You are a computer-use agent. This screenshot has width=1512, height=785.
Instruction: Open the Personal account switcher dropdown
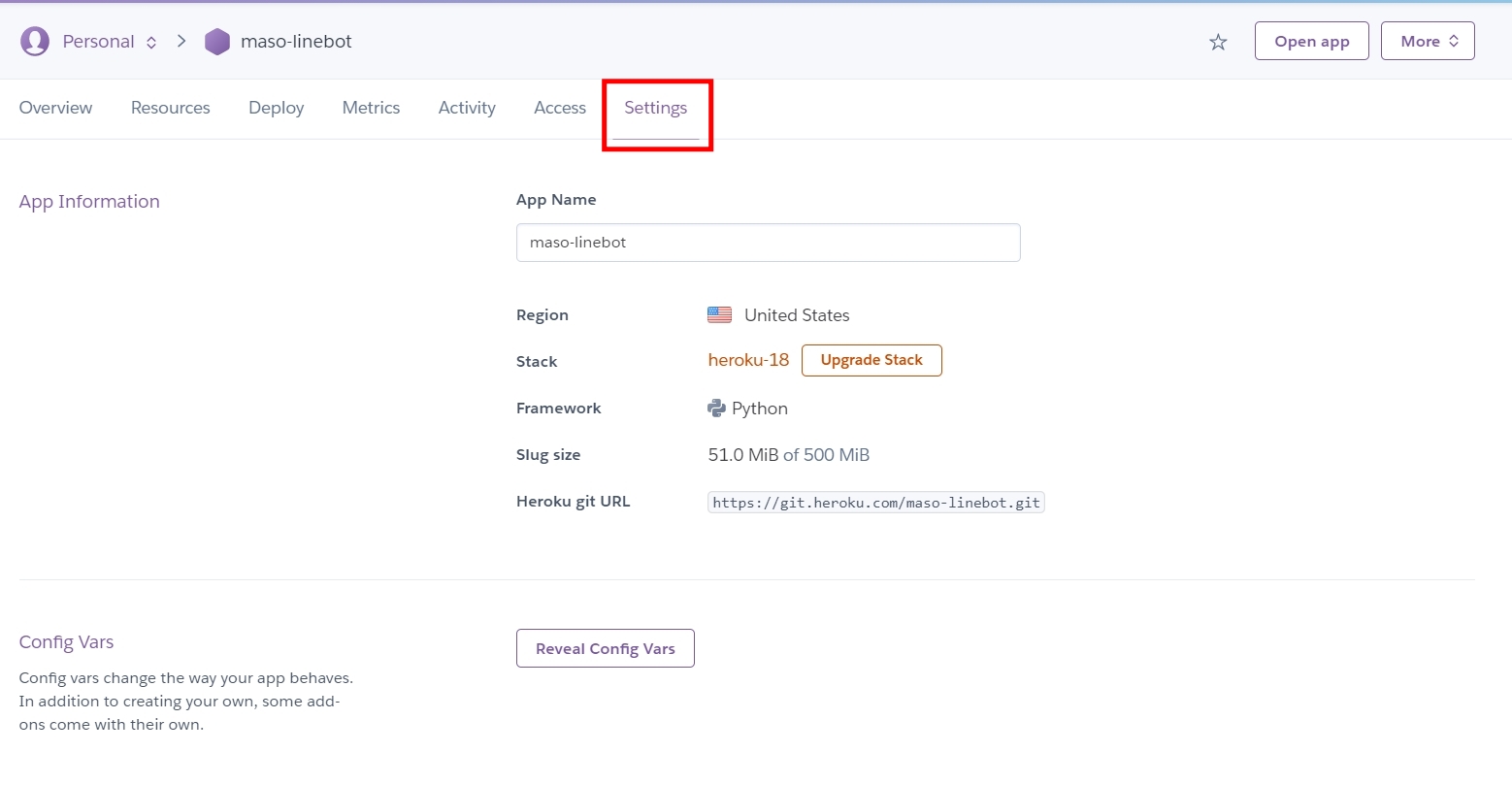[110, 42]
